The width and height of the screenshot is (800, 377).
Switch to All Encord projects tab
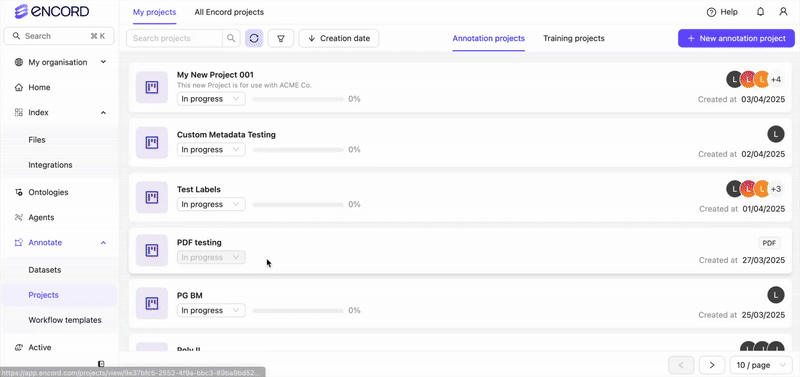coord(229,12)
